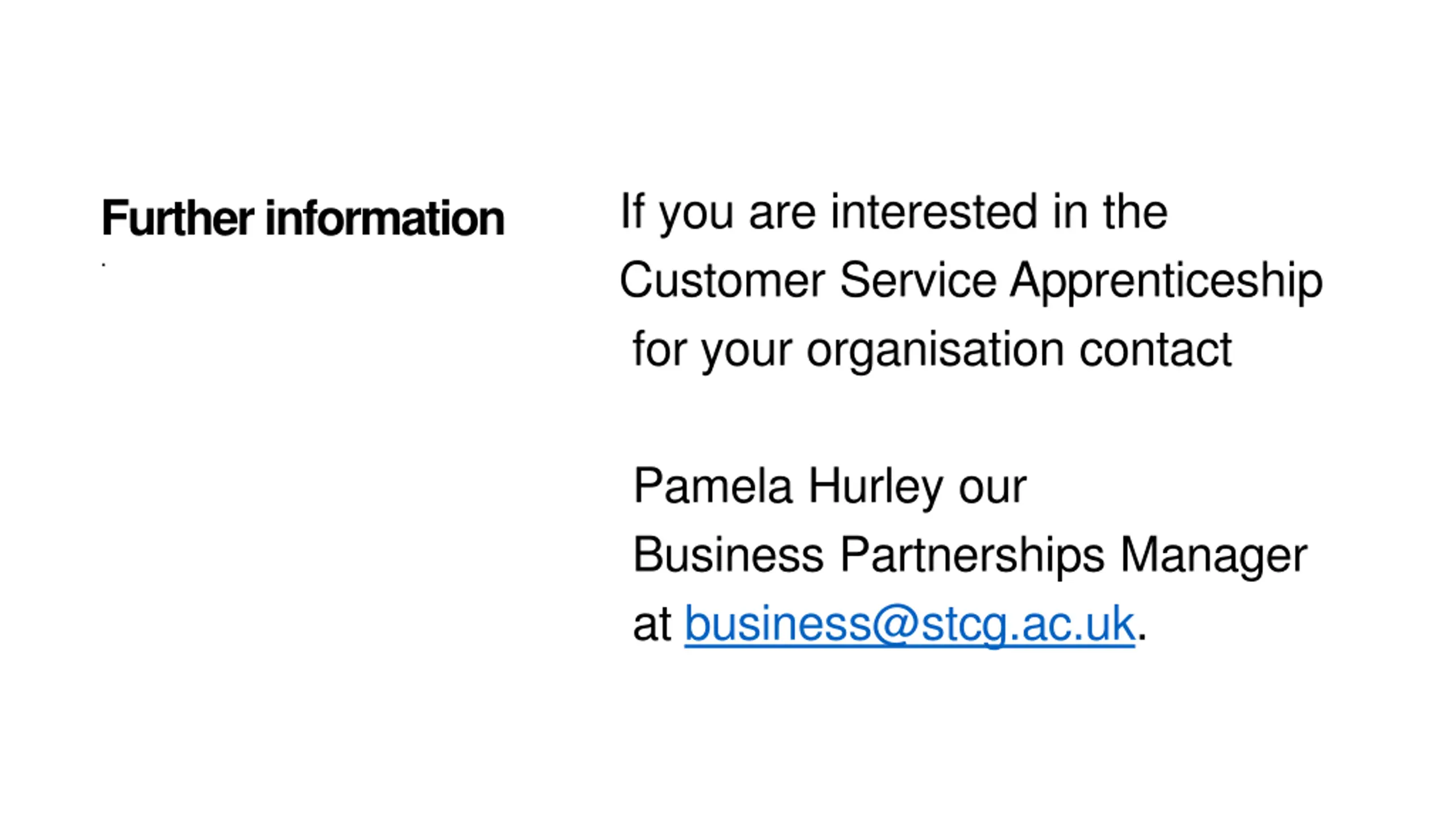Viewport: 1456px width, 819px height.
Task: Click the word "If" starting the paragraph
Action: coord(632,212)
